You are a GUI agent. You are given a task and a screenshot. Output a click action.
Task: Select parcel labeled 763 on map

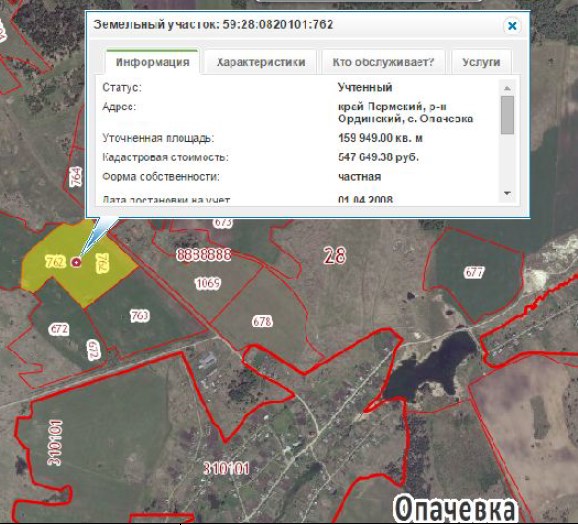click(x=139, y=316)
